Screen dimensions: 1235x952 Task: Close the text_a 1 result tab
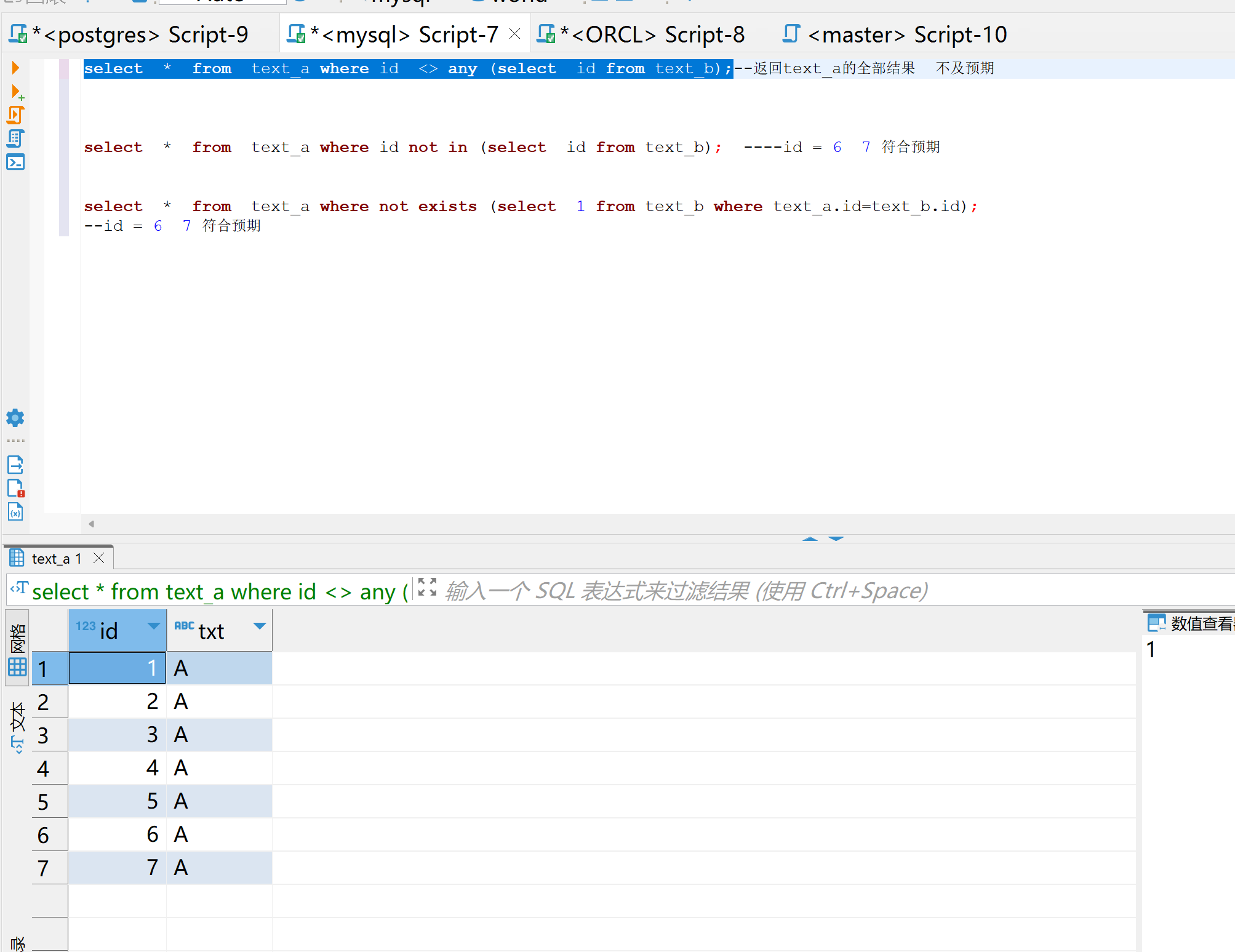98,558
